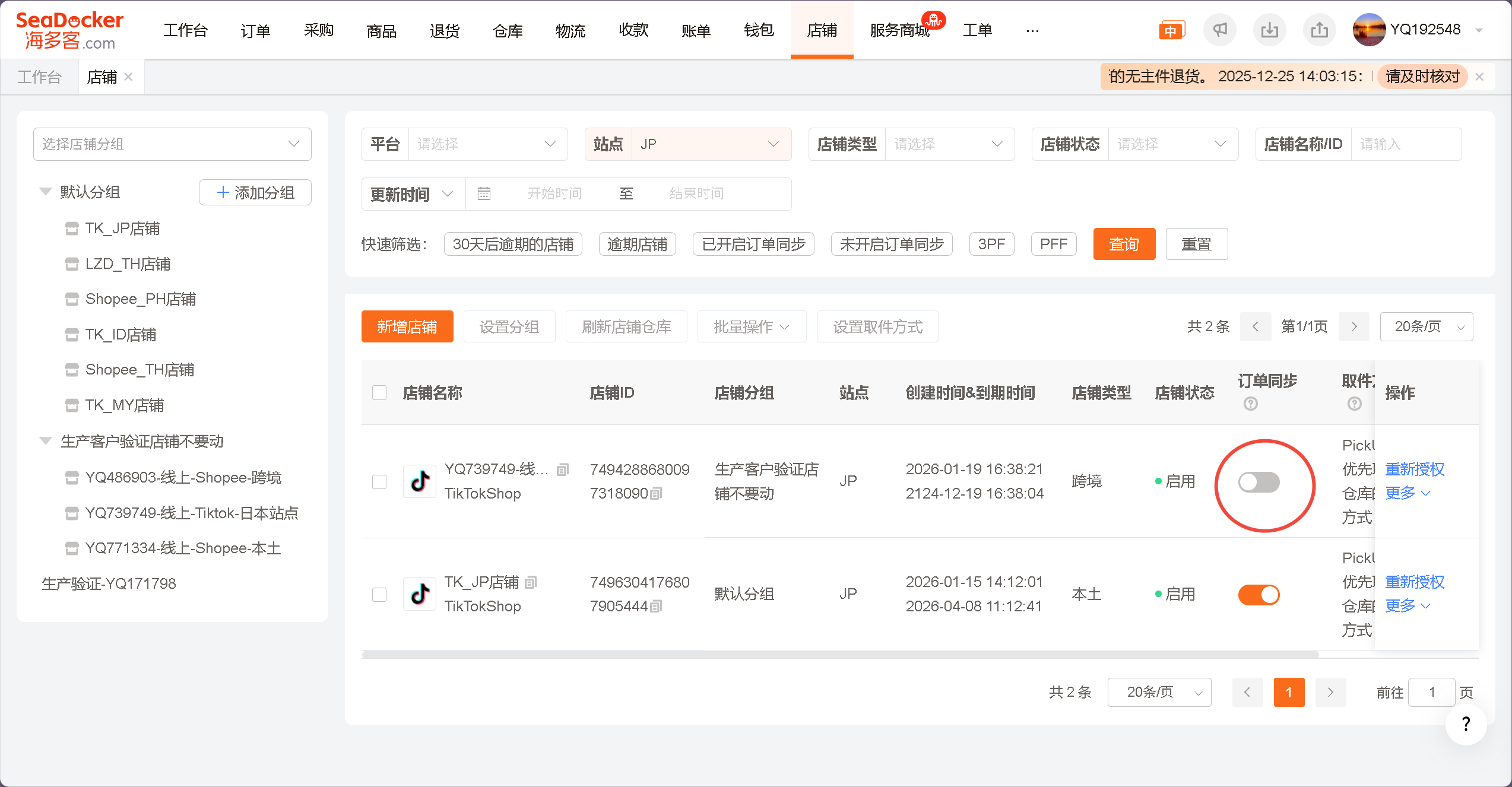Viewport: 1512px width, 787px height.
Task: Click the orange language switch icon
Action: pyautogui.click(x=1171, y=30)
